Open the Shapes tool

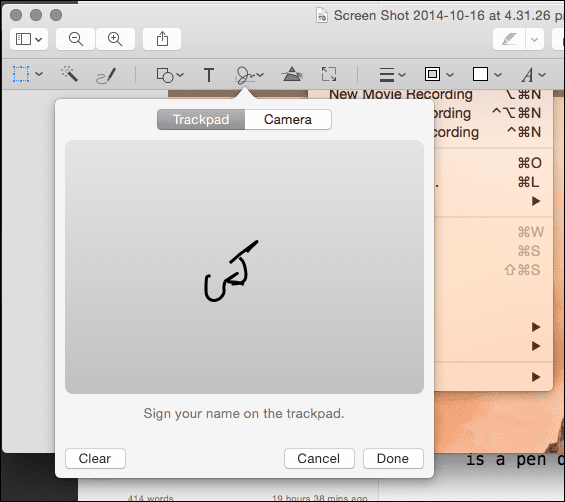[x=165, y=75]
